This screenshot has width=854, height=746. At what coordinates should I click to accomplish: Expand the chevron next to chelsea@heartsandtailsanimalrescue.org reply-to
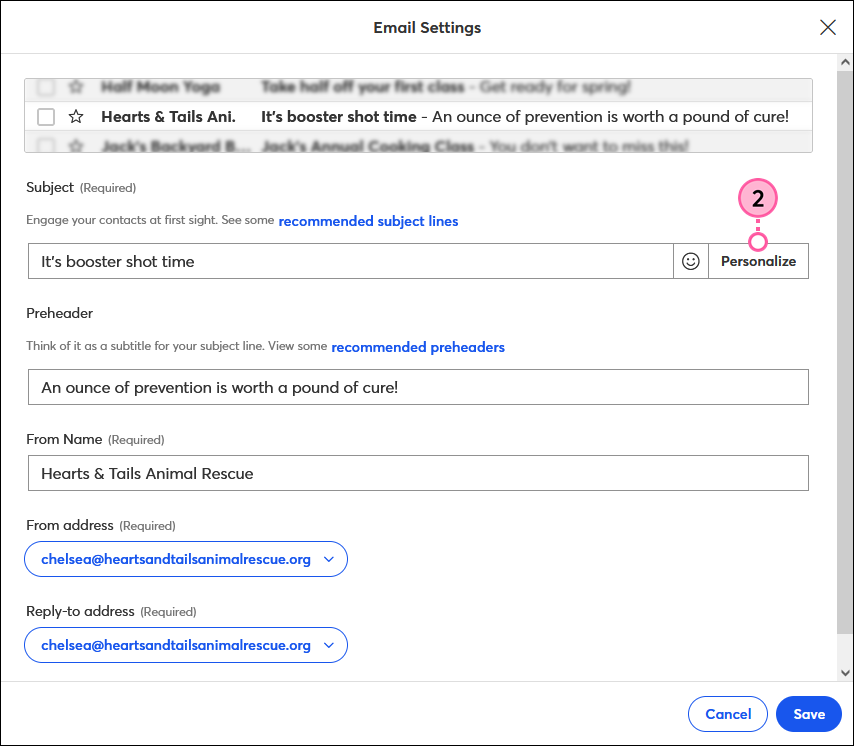coord(329,645)
